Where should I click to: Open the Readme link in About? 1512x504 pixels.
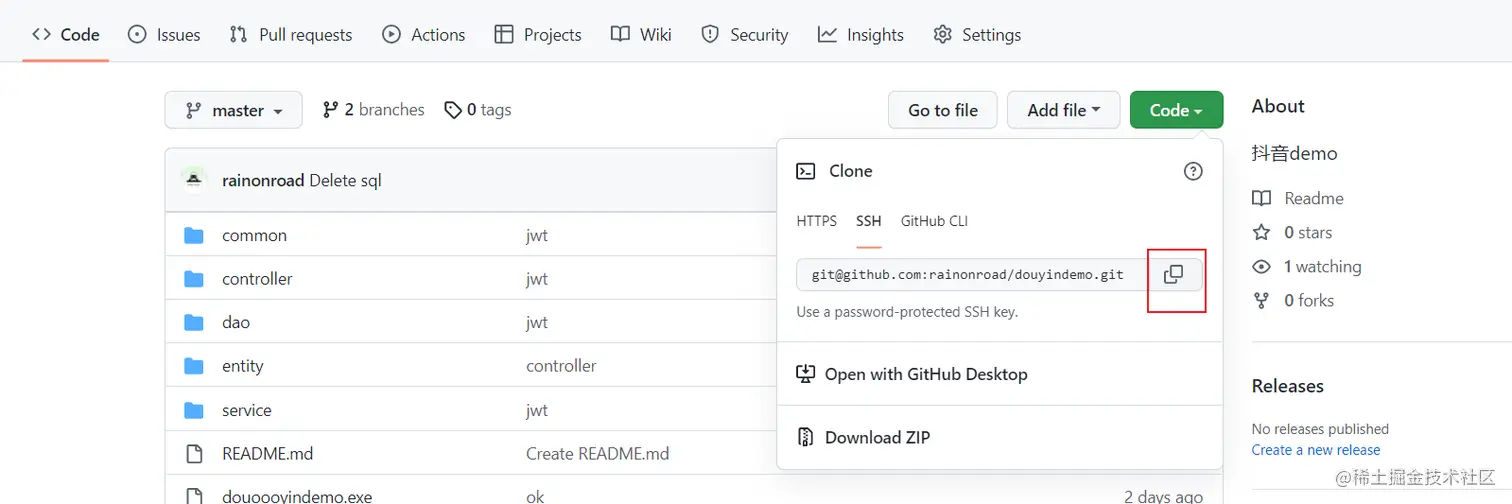click(x=1298, y=198)
